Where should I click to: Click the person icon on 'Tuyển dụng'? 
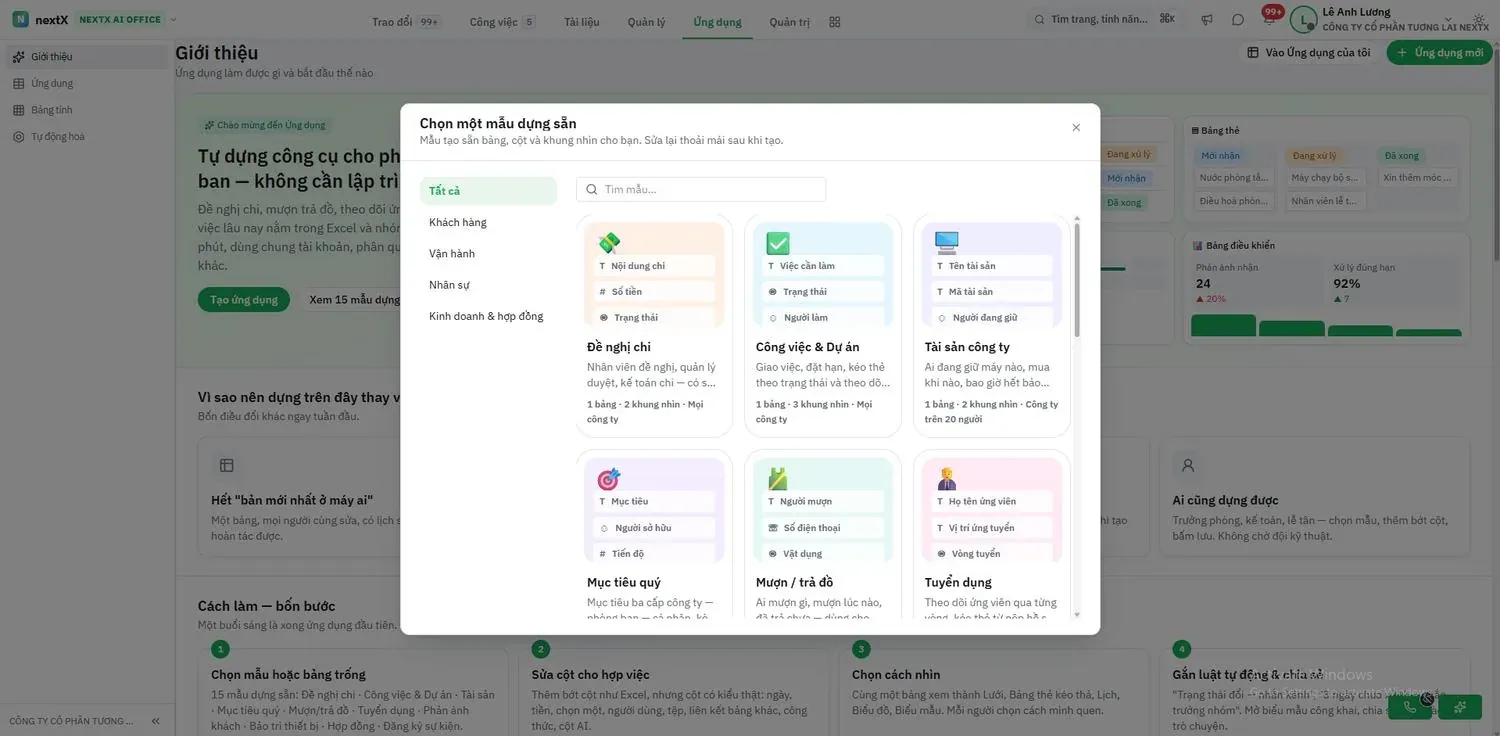coord(946,479)
